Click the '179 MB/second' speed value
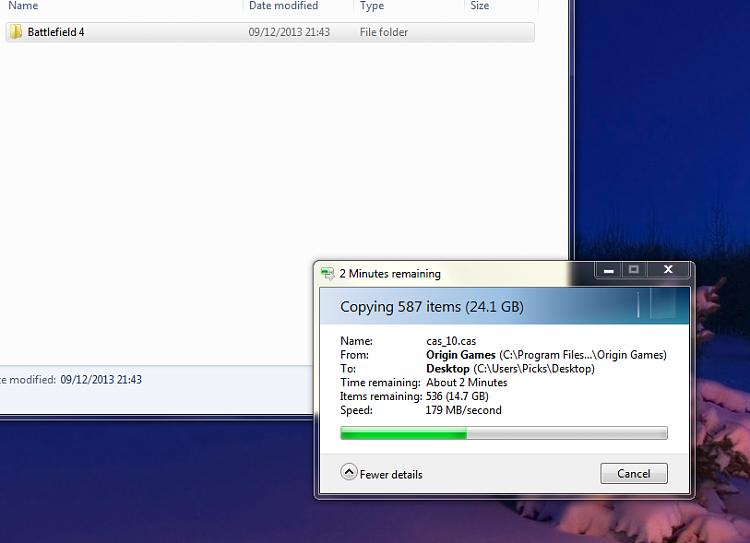This screenshot has height=543, width=750. click(463, 410)
